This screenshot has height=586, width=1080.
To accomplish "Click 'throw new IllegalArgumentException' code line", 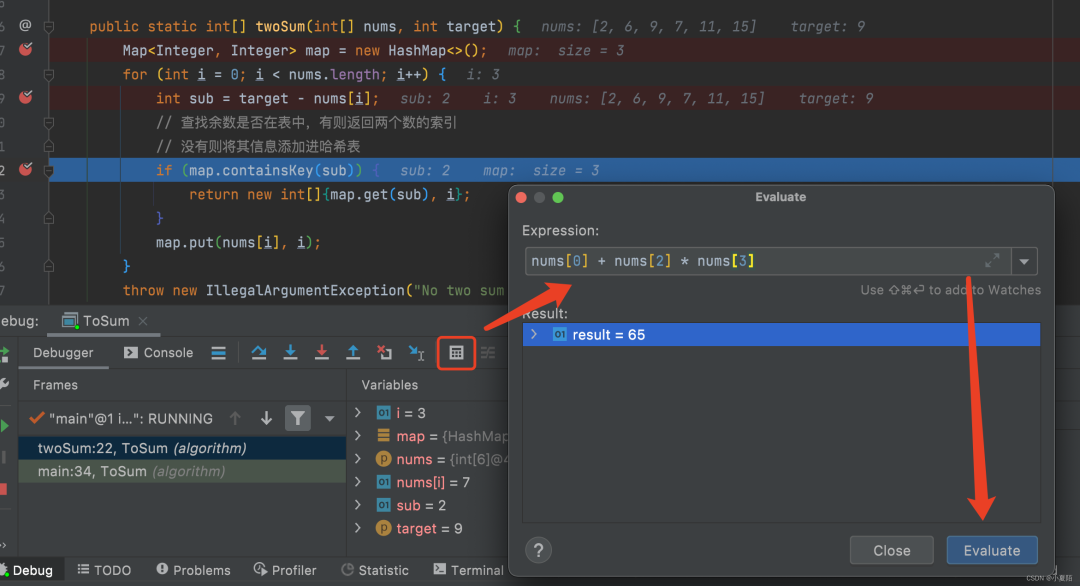I will pos(313,291).
